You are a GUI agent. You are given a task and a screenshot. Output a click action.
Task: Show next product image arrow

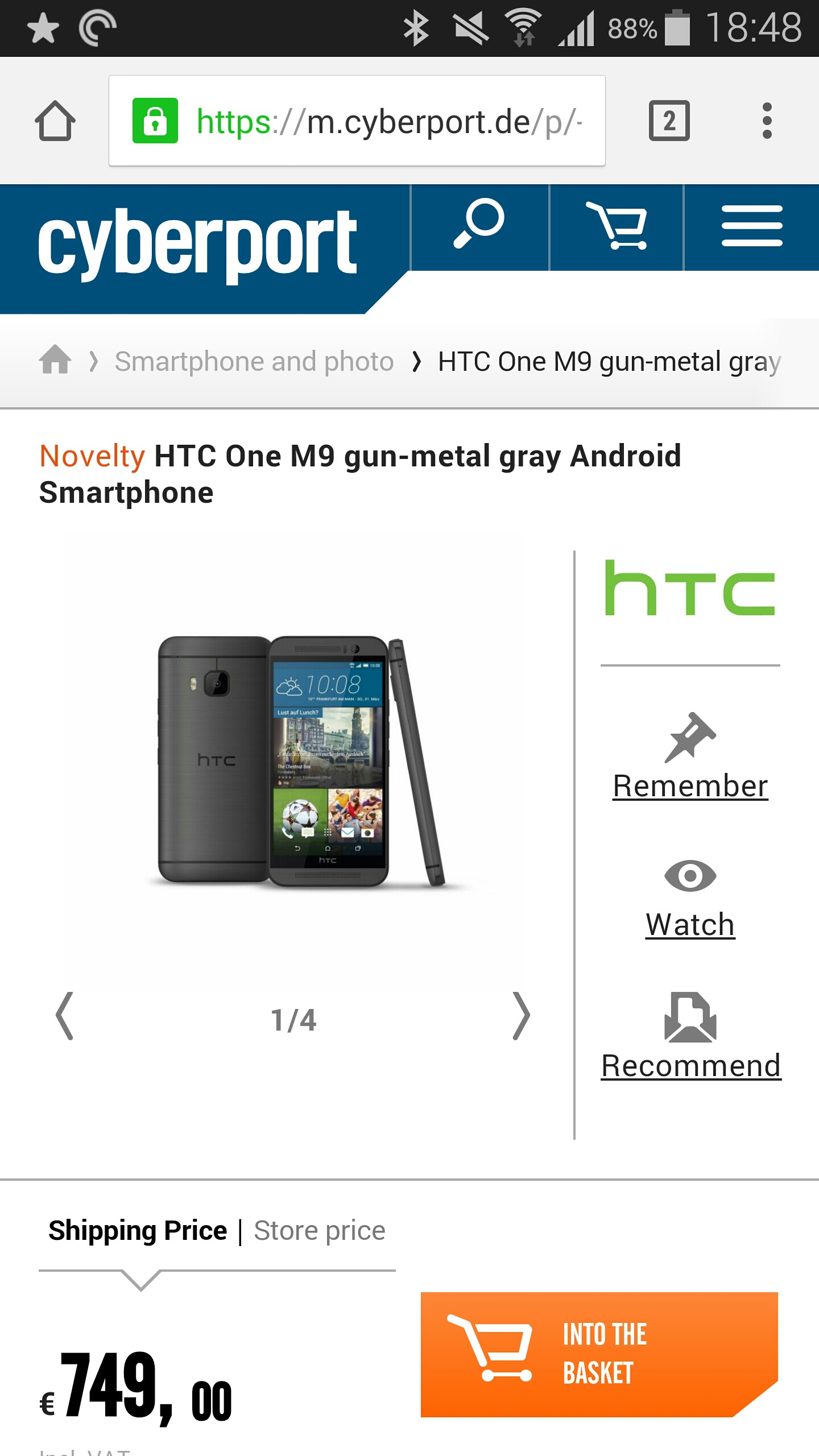pyautogui.click(x=521, y=1016)
